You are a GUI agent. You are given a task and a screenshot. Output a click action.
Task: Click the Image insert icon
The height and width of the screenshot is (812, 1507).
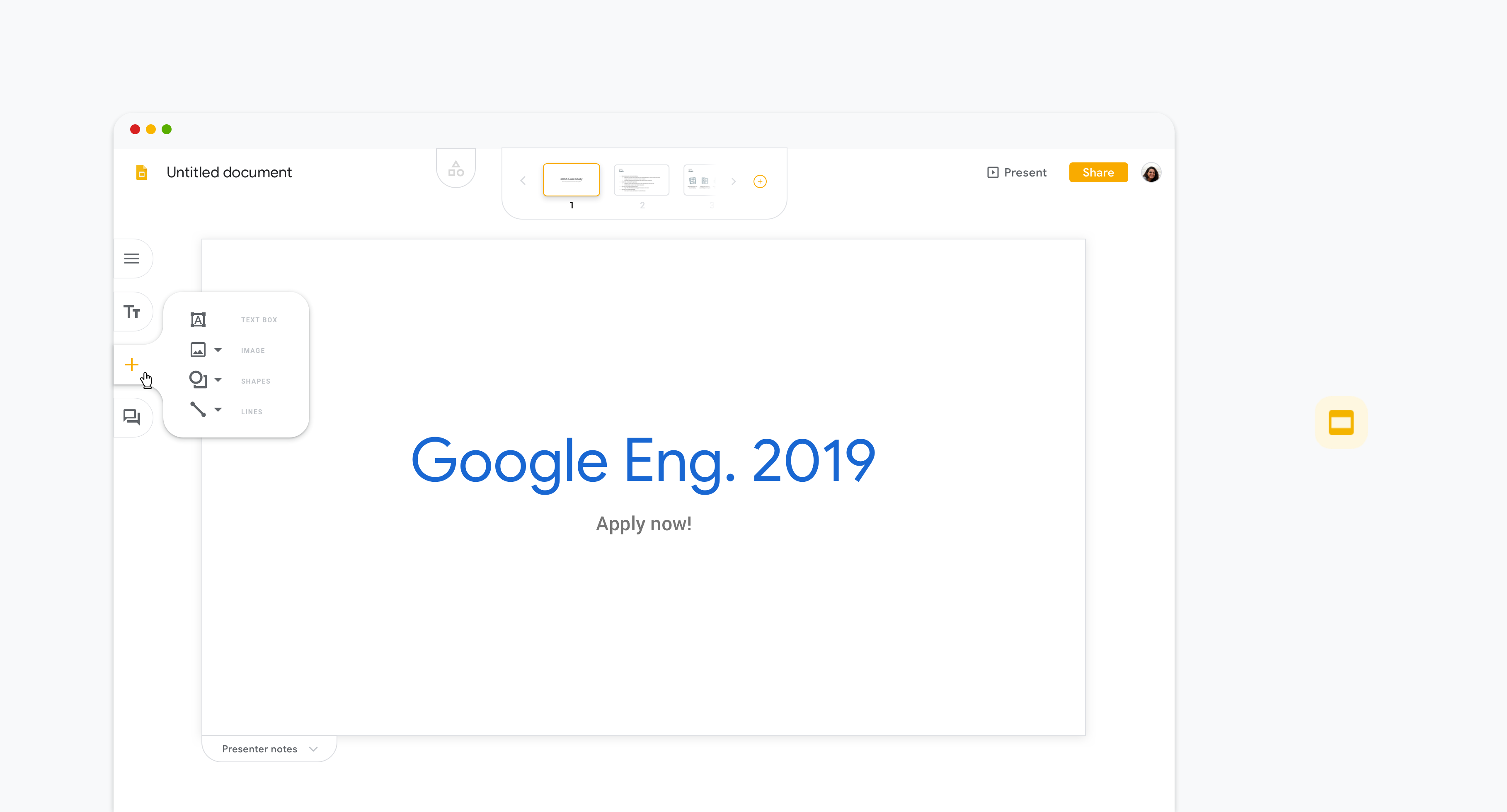coord(198,350)
